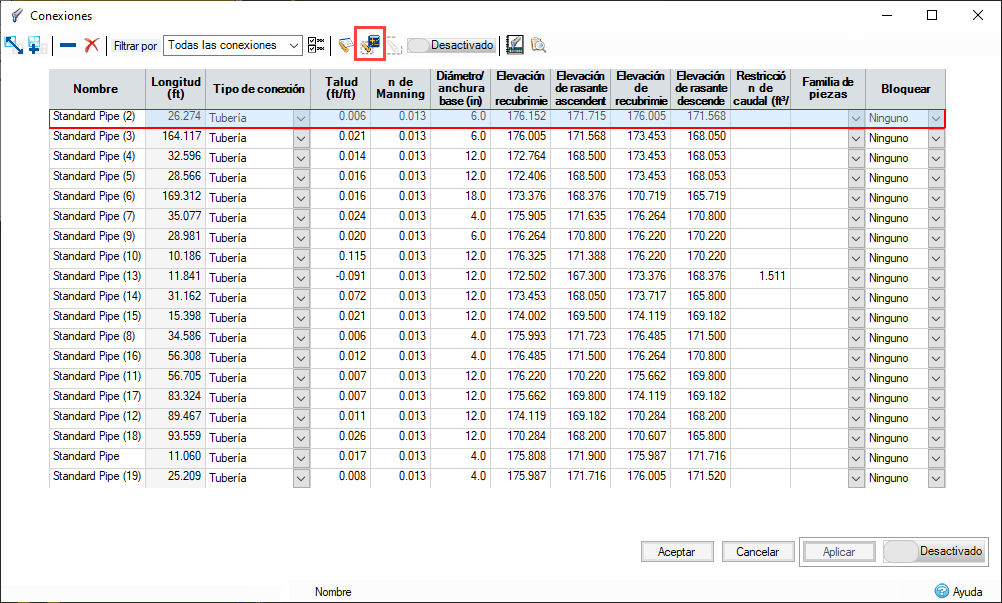Select the Standard Pipe (8) row name
This screenshot has height=603, width=1002.
97,336
